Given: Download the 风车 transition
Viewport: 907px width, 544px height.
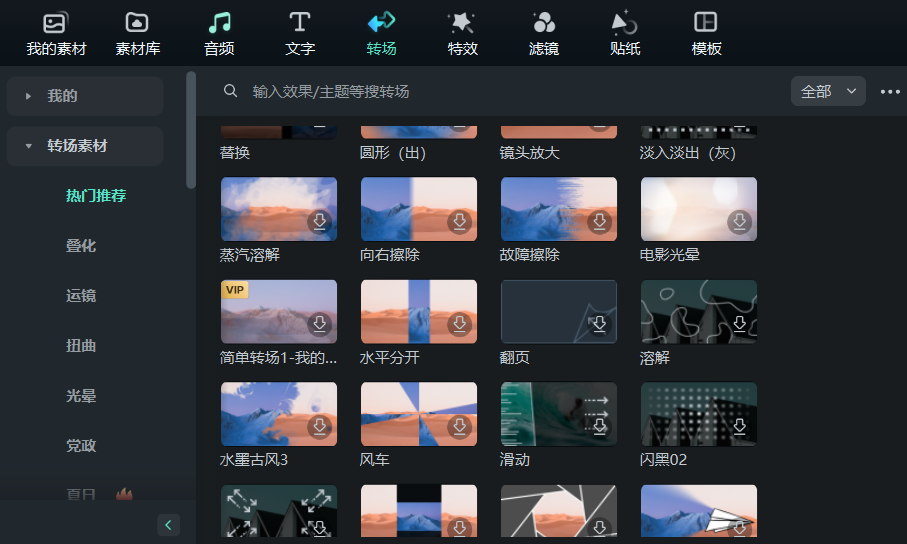Looking at the screenshot, I should pos(459,427).
